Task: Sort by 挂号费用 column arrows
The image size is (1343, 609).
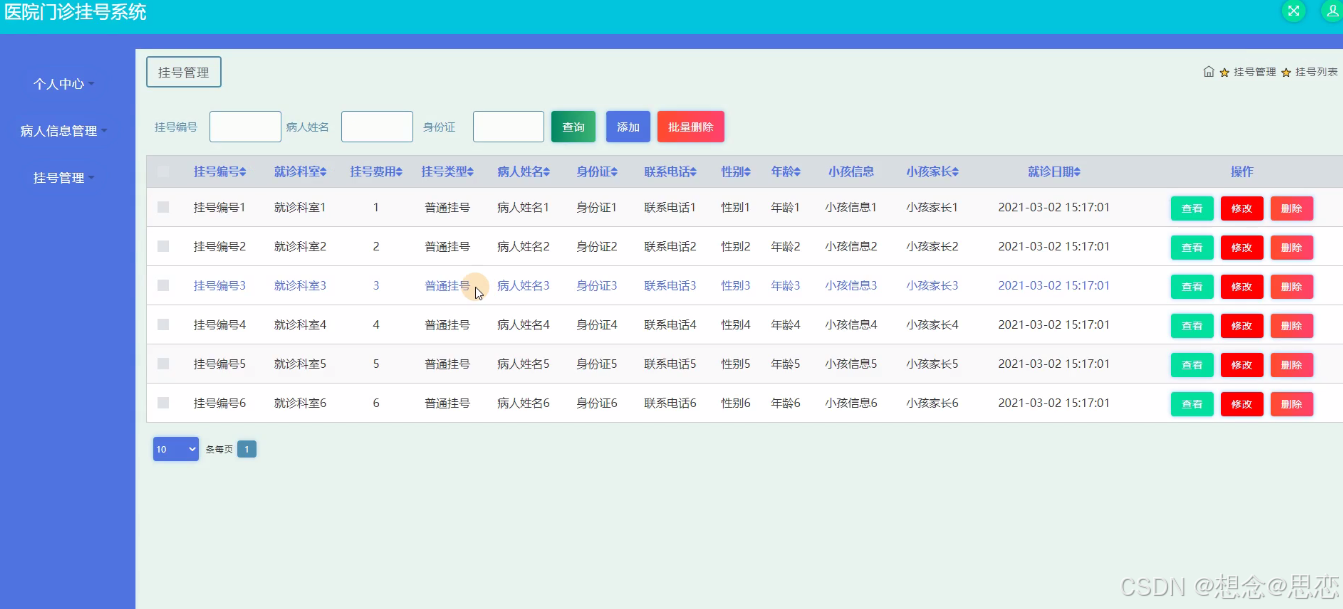Action: click(400, 172)
